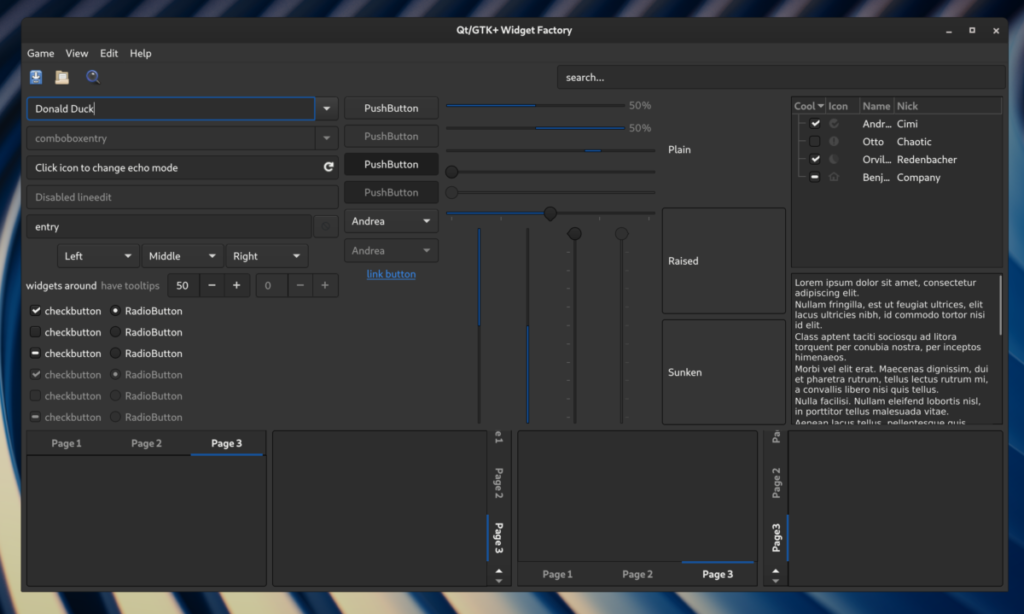The height and width of the screenshot is (614, 1024).
Task: Click the entry text field
Action: tap(169, 227)
